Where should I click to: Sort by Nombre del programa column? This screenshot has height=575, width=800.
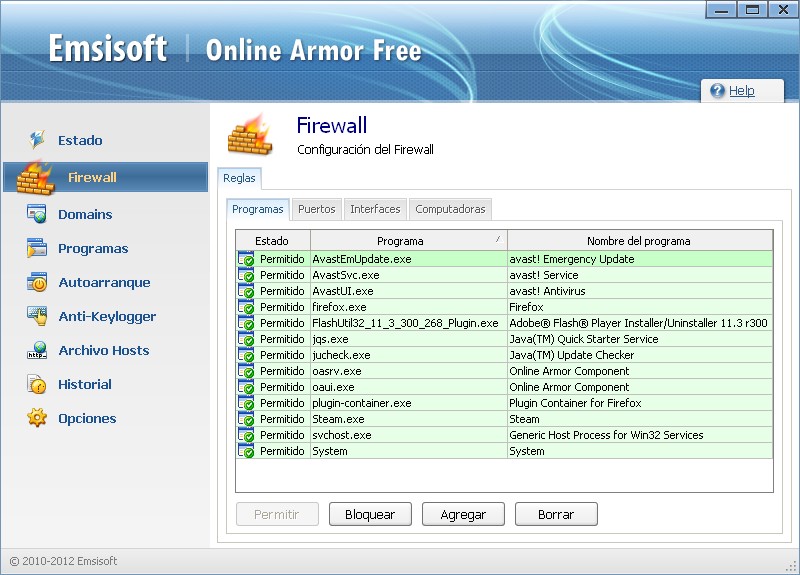(640, 241)
